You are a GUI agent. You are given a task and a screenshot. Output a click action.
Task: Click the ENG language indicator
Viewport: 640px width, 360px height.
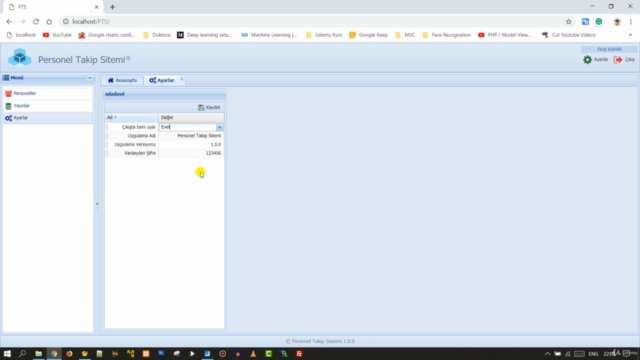click(593, 353)
